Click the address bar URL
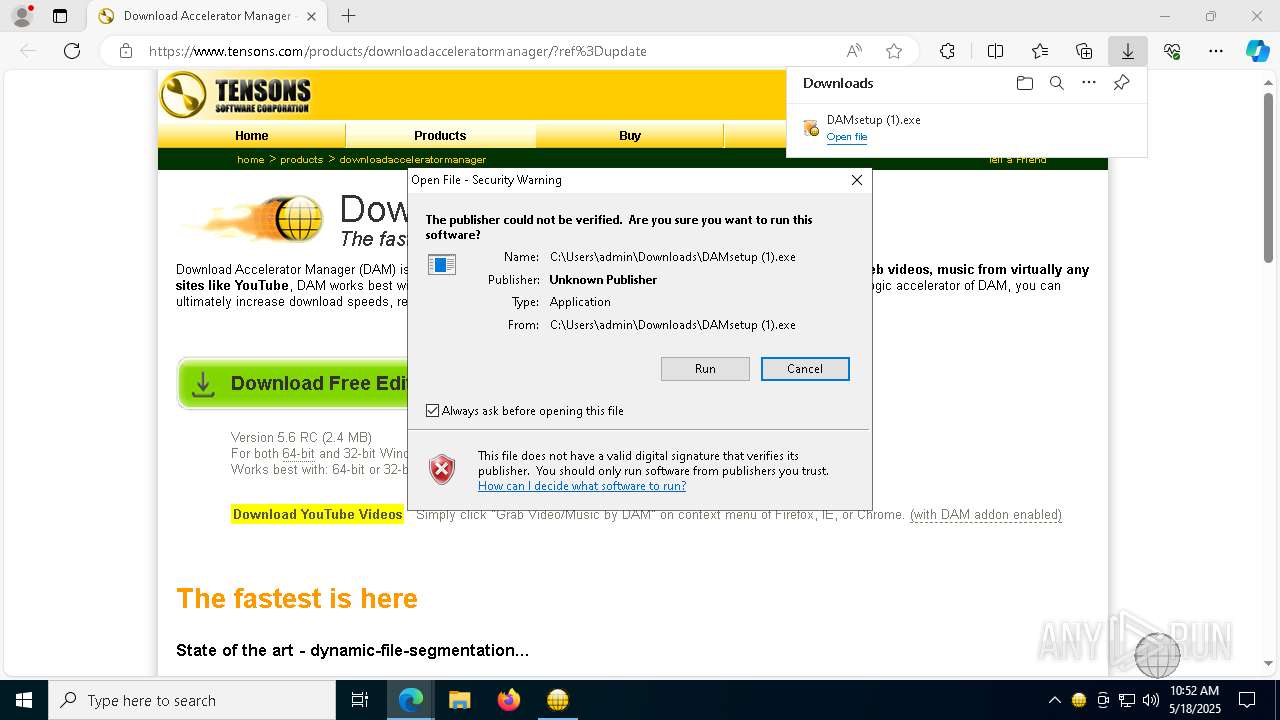This screenshot has width=1280, height=720. (398, 51)
